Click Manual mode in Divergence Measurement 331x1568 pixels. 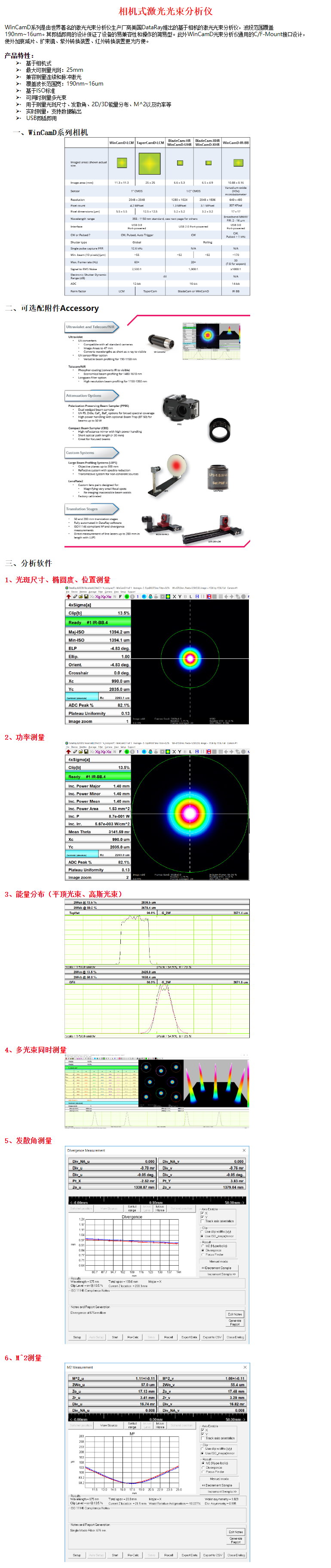[219, 1261]
